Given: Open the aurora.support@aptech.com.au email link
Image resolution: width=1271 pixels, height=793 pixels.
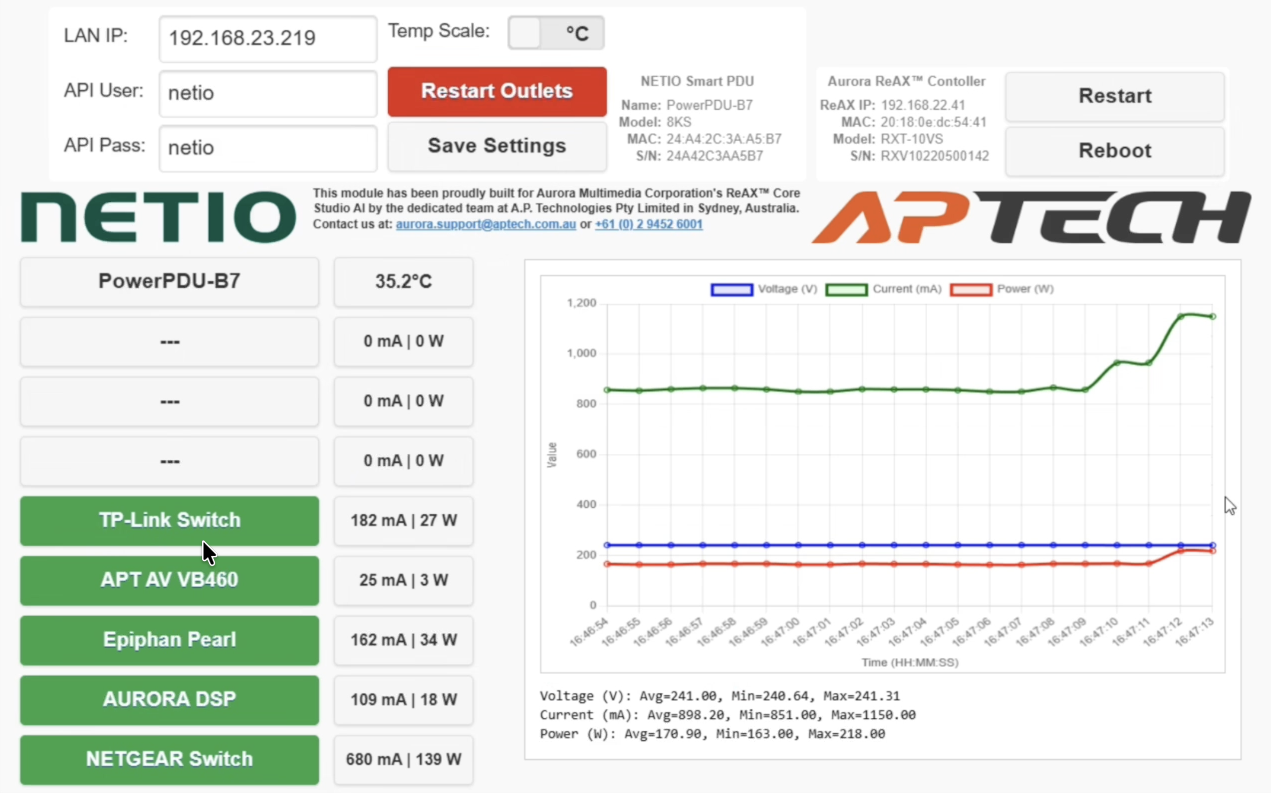Looking at the screenshot, I should 485,225.
